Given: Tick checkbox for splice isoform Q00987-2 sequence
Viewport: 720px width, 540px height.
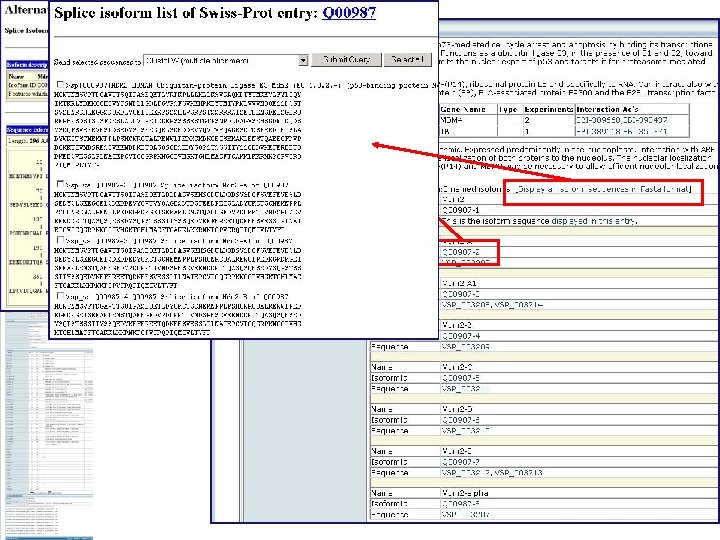Looking at the screenshot, I should (60, 184).
